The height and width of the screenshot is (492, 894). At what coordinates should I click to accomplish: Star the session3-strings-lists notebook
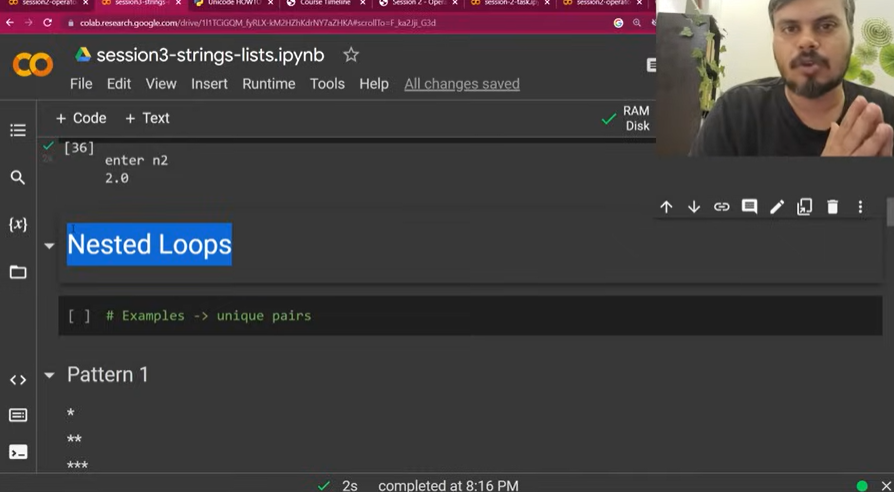pos(351,55)
